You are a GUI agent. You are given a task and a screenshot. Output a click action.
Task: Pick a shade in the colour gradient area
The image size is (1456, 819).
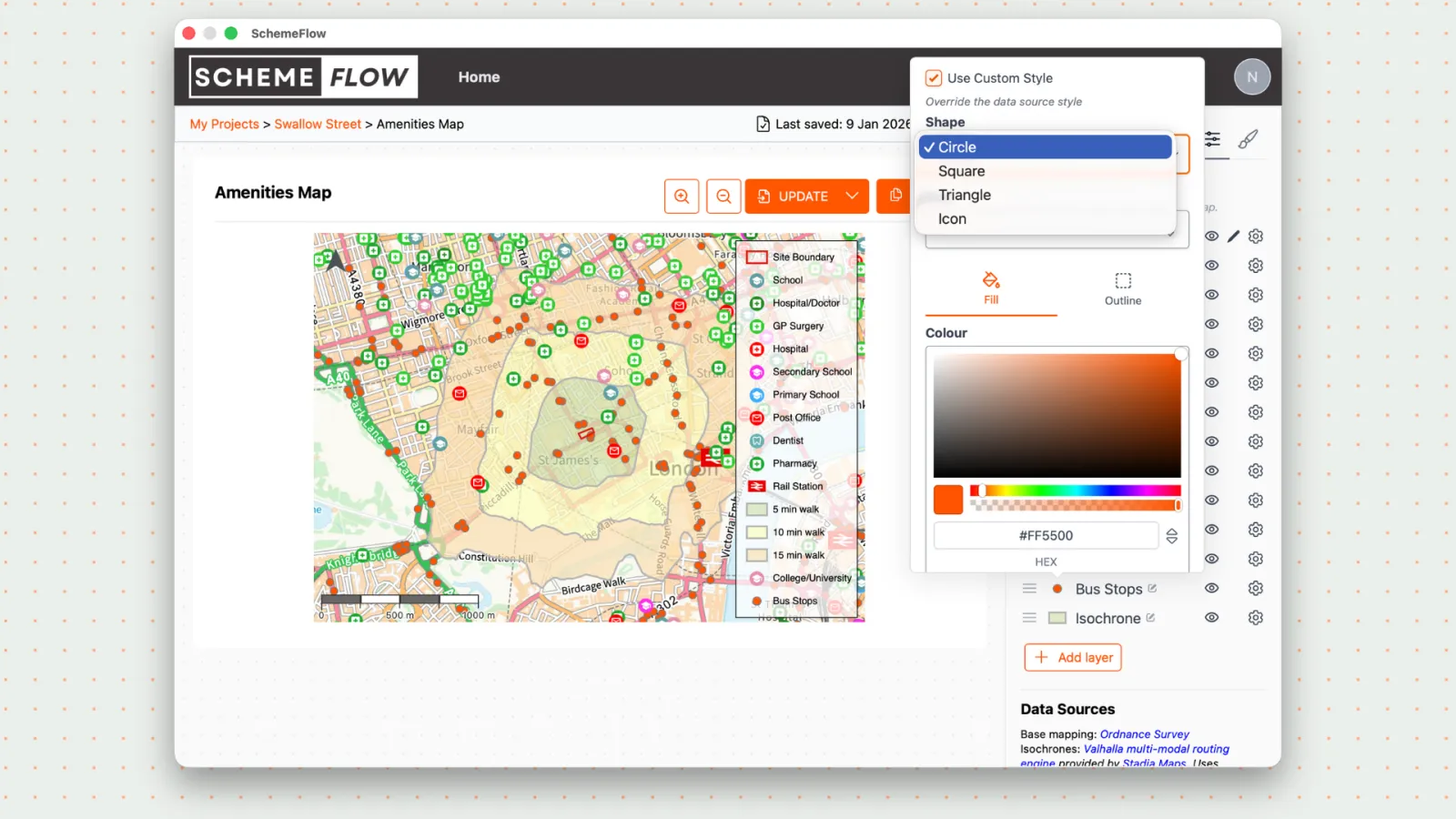tap(1057, 415)
